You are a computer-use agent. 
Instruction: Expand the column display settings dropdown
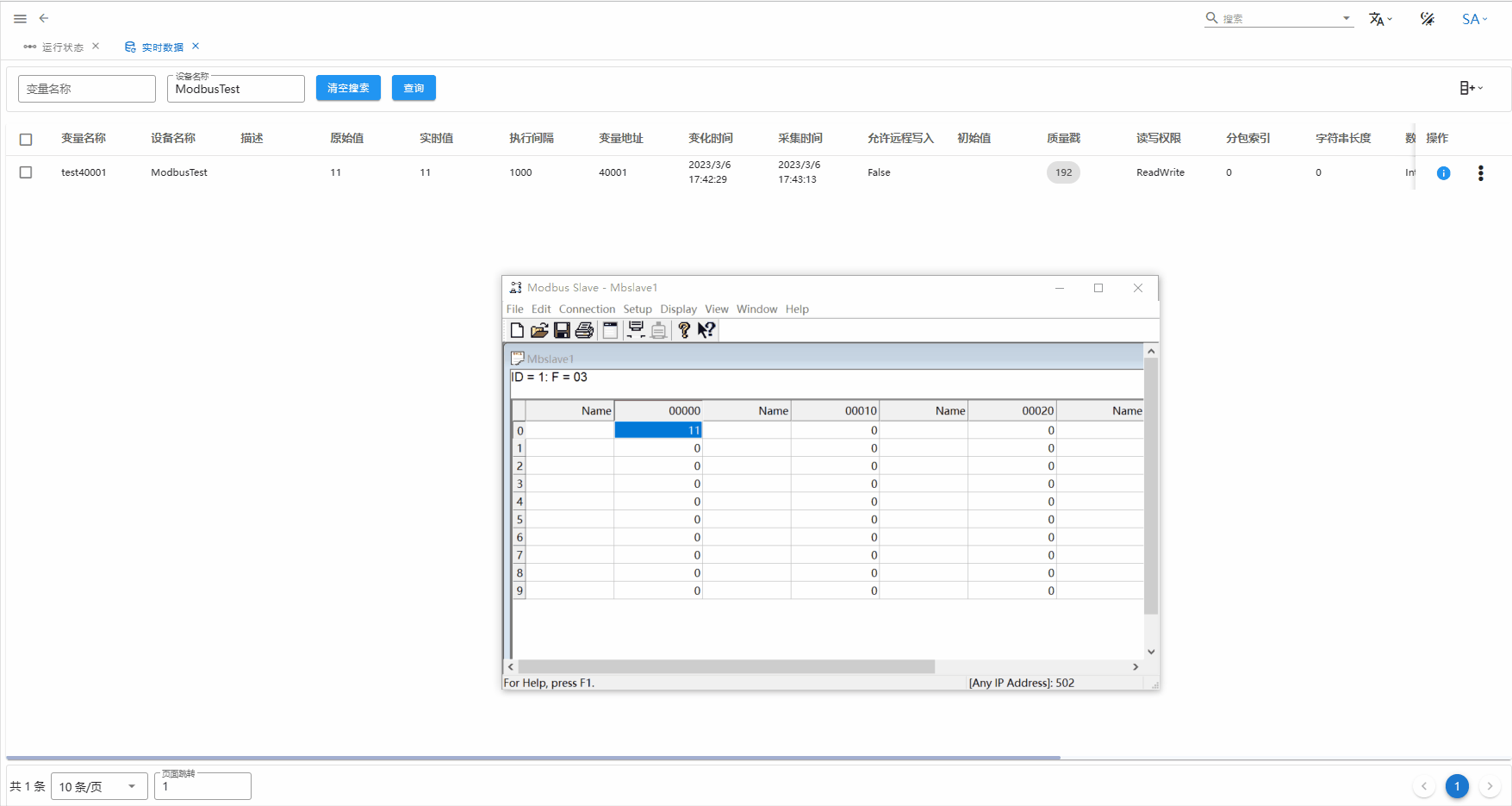[1471, 88]
